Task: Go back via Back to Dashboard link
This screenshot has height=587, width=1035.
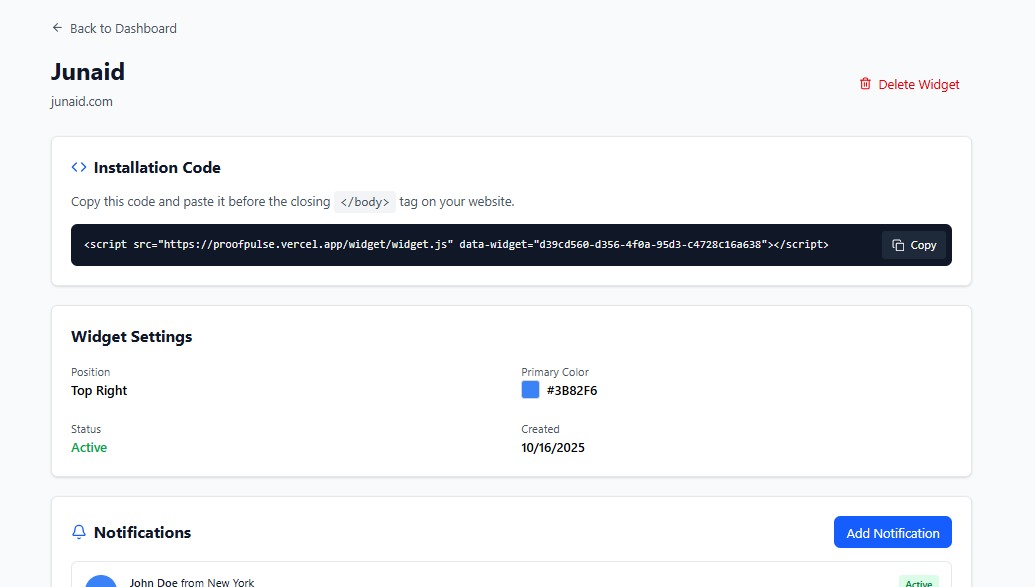Action: pos(114,28)
